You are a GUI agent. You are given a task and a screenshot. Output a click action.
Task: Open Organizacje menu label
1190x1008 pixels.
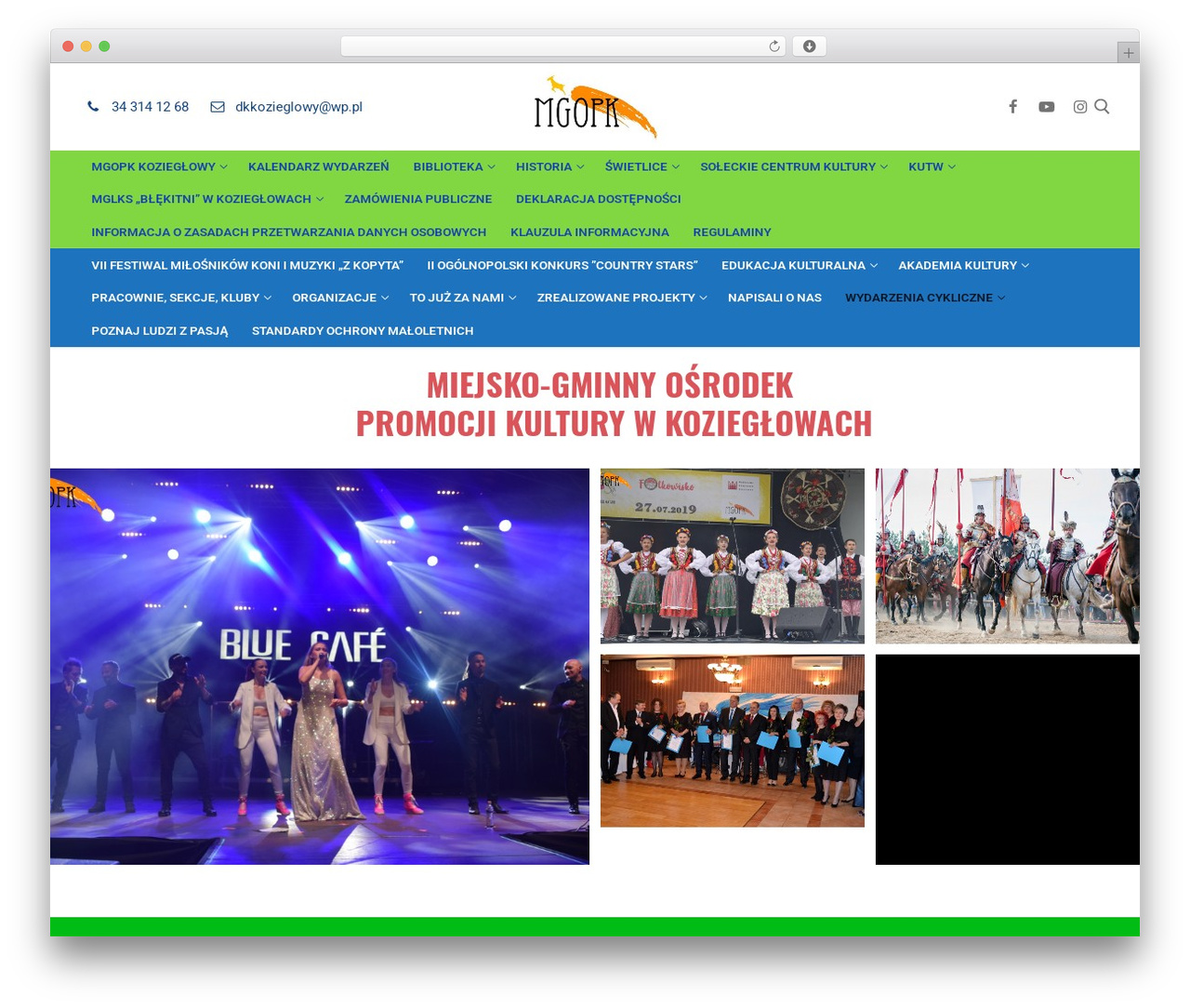click(x=335, y=298)
